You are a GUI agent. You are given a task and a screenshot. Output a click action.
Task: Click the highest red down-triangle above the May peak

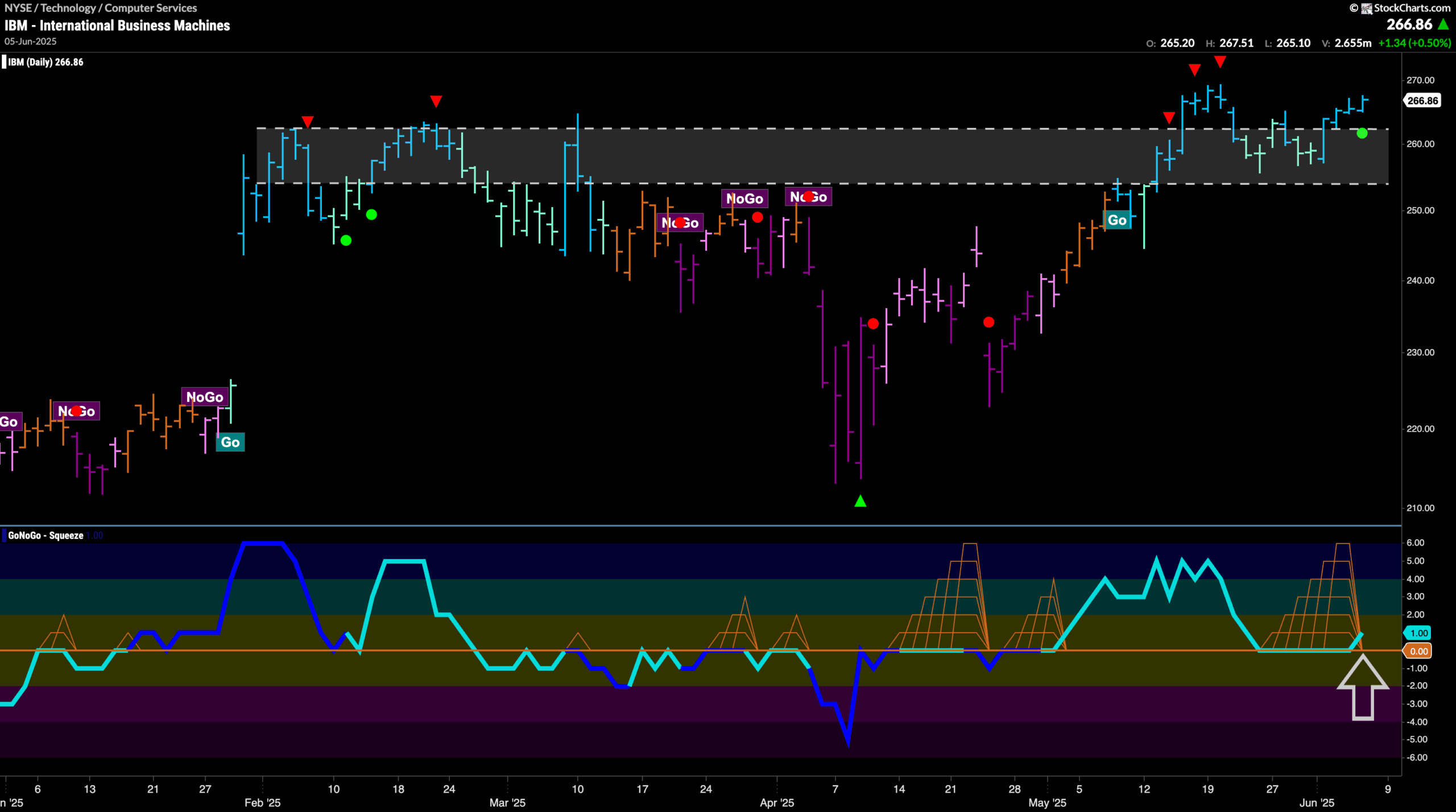(1220, 61)
